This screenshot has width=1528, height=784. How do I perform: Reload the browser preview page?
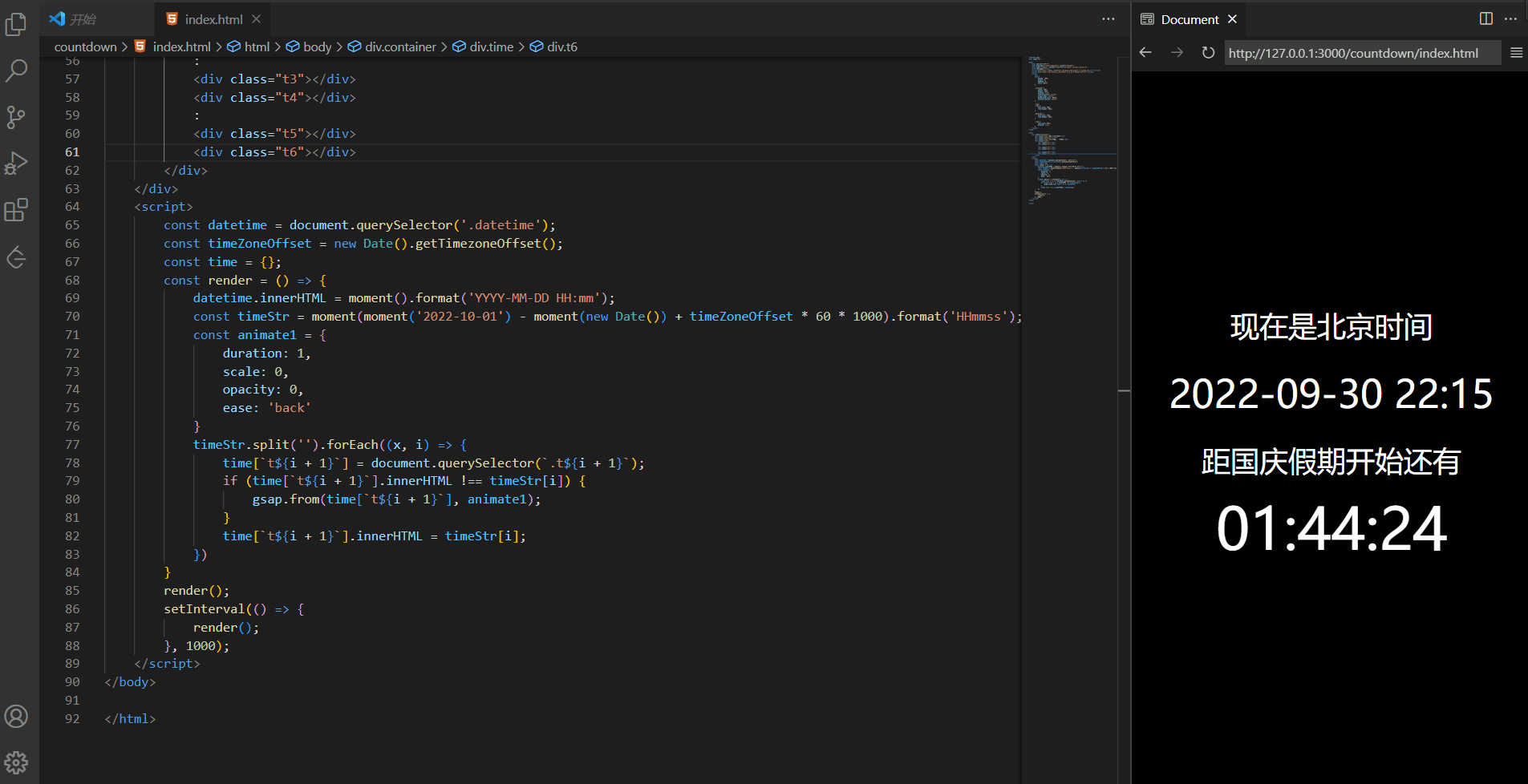(1208, 53)
